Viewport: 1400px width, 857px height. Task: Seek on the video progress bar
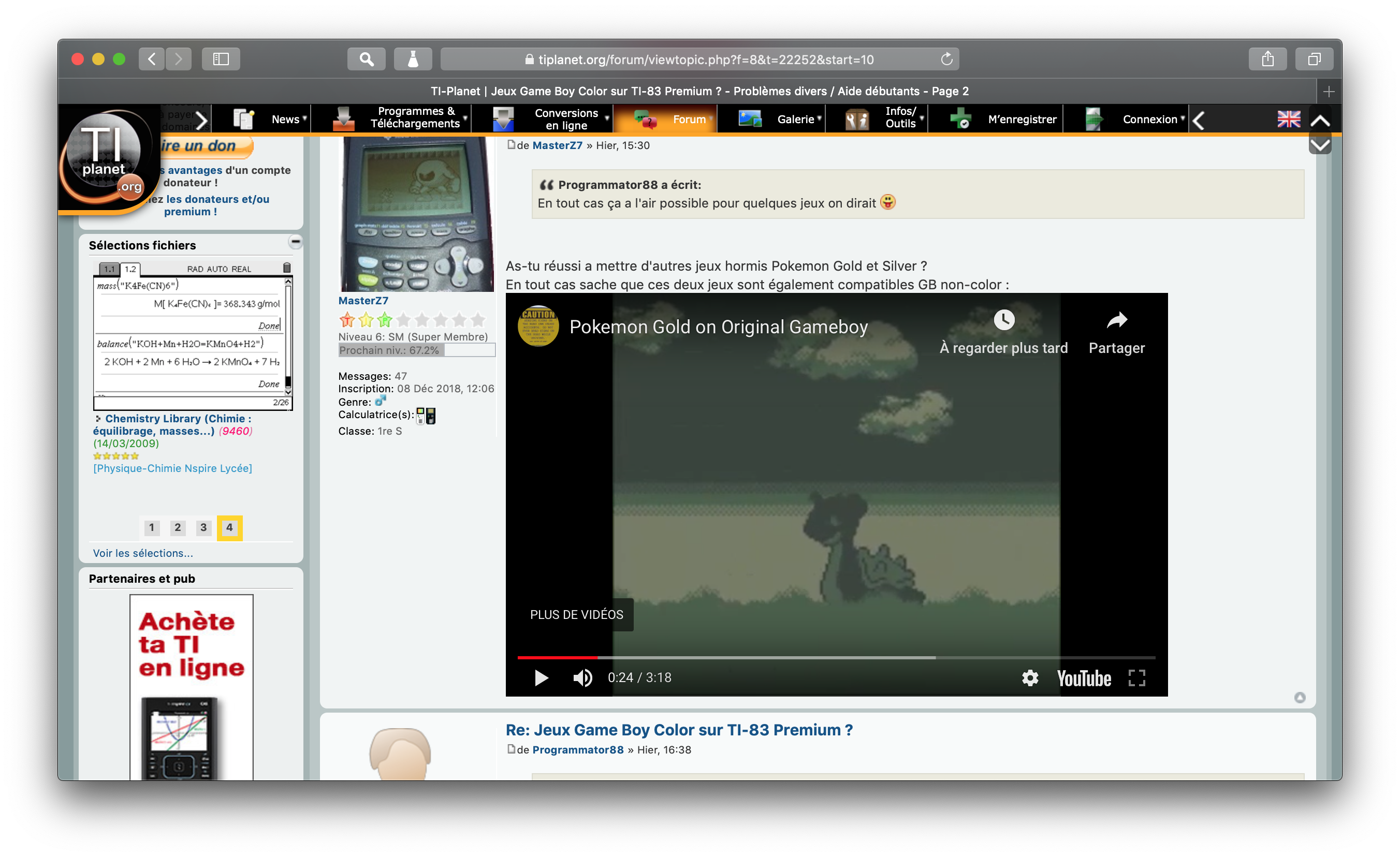pos(836,657)
